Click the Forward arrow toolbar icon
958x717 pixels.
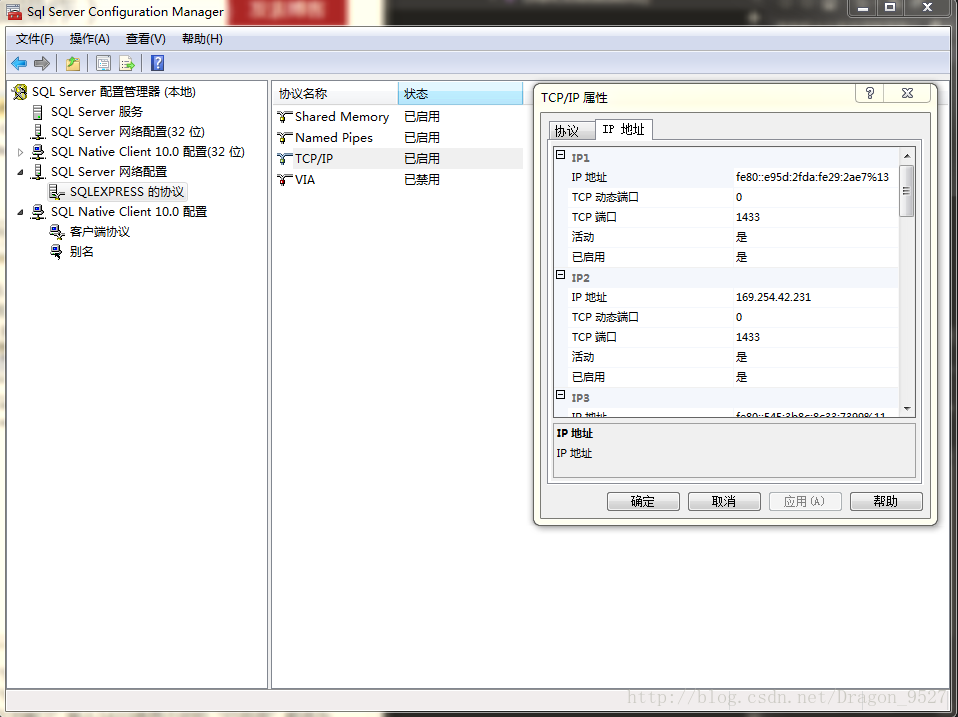pyautogui.click(x=42, y=63)
